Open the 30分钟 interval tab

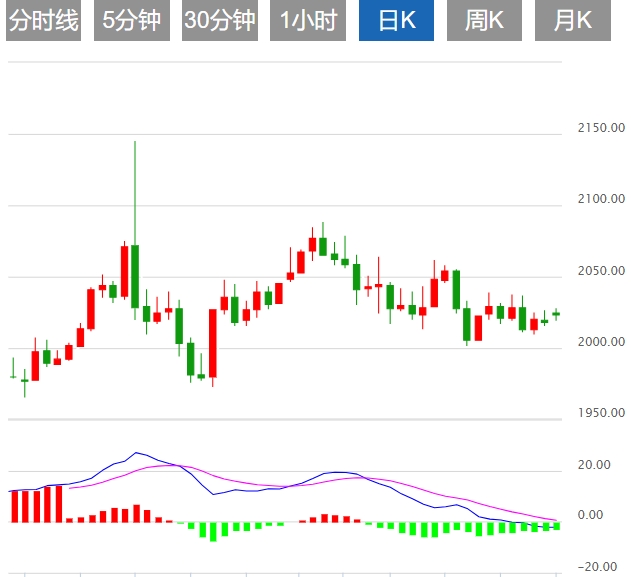click(x=220, y=21)
